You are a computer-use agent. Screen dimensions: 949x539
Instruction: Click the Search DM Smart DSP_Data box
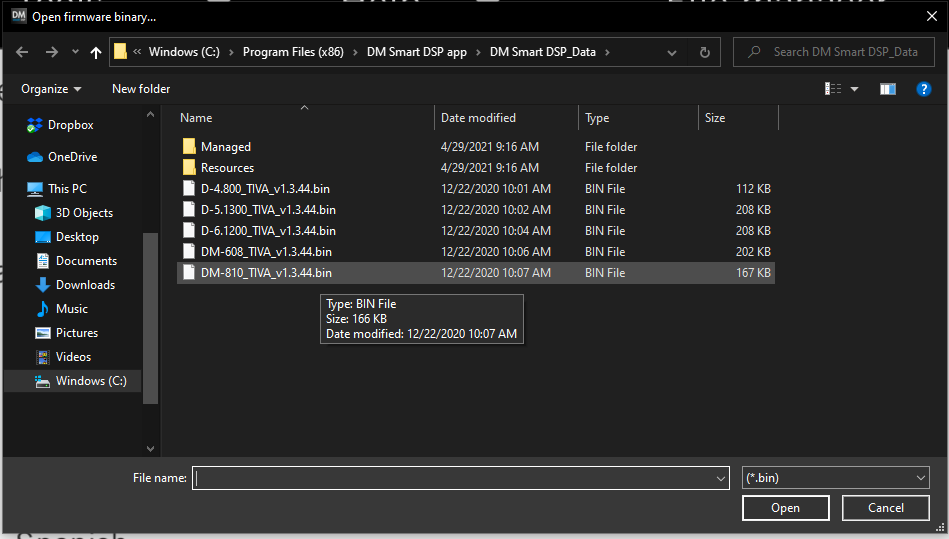pos(834,52)
